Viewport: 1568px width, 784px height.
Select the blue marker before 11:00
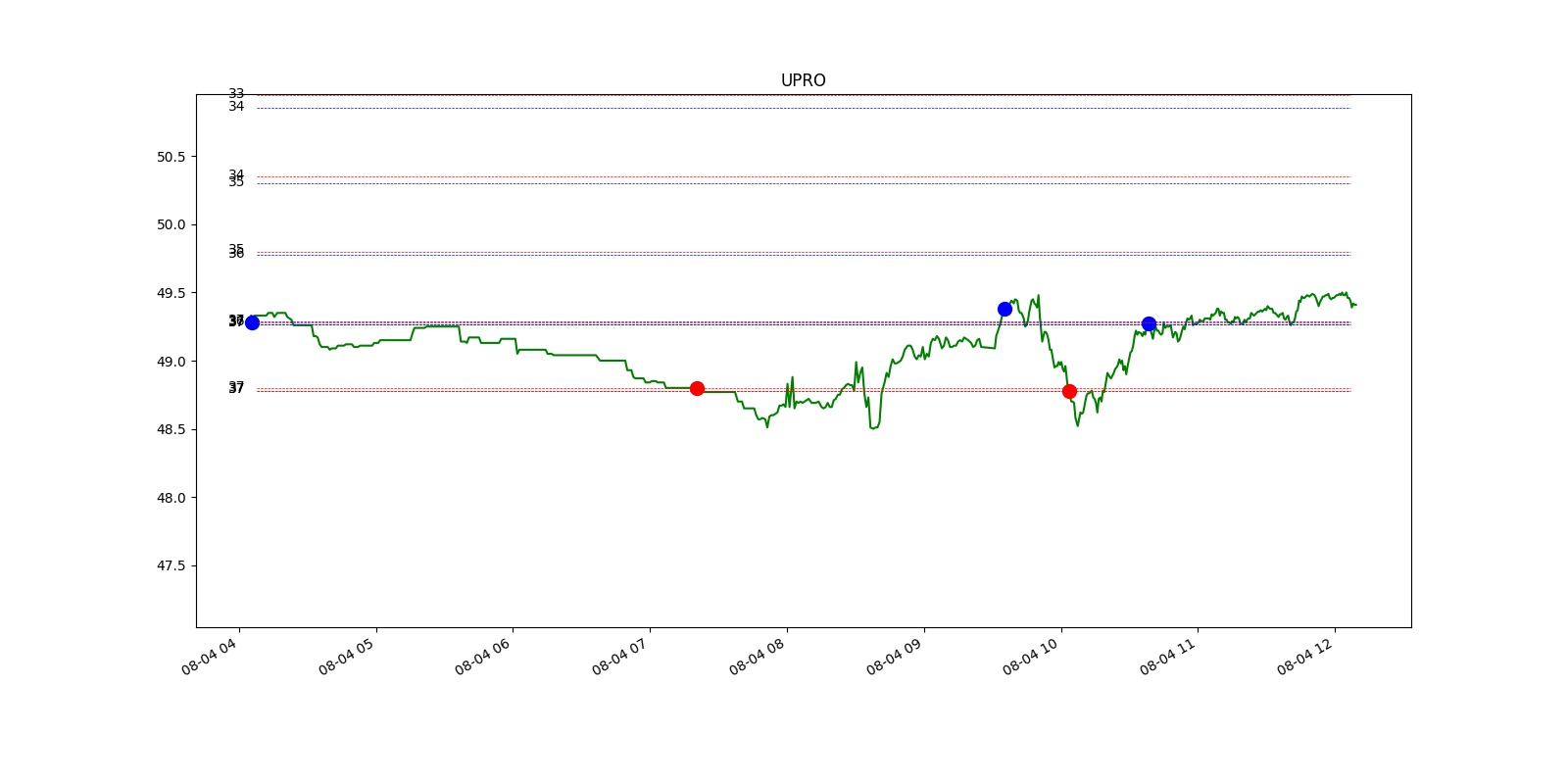click(1149, 323)
